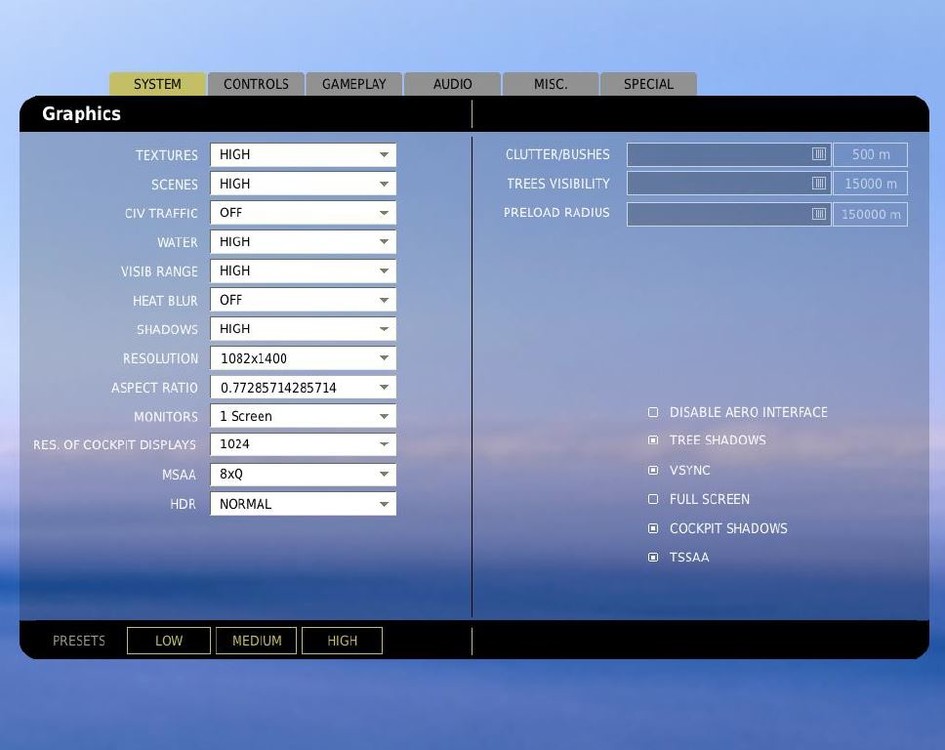Apply the MEDIUM graphics preset
The height and width of the screenshot is (750, 945).
pyautogui.click(x=256, y=640)
